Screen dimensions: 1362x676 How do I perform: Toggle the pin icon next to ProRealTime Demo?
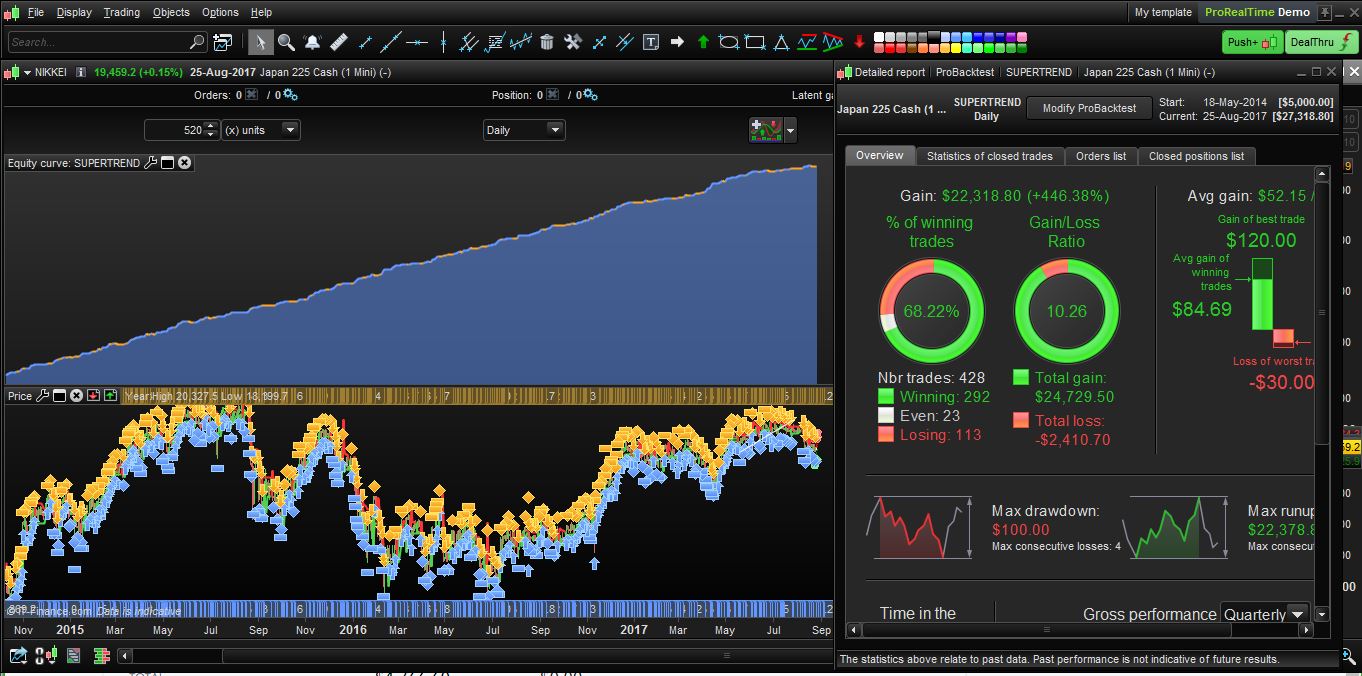click(1325, 13)
